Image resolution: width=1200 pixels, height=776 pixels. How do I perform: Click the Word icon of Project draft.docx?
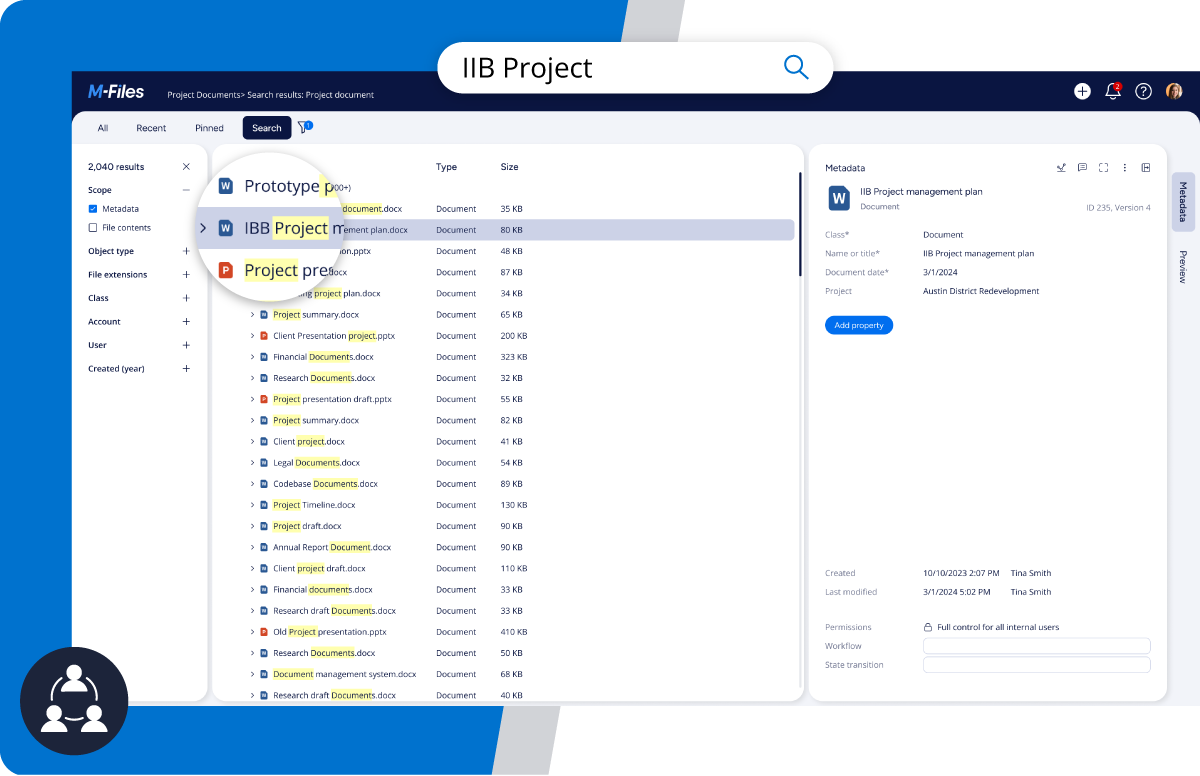coord(264,526)
